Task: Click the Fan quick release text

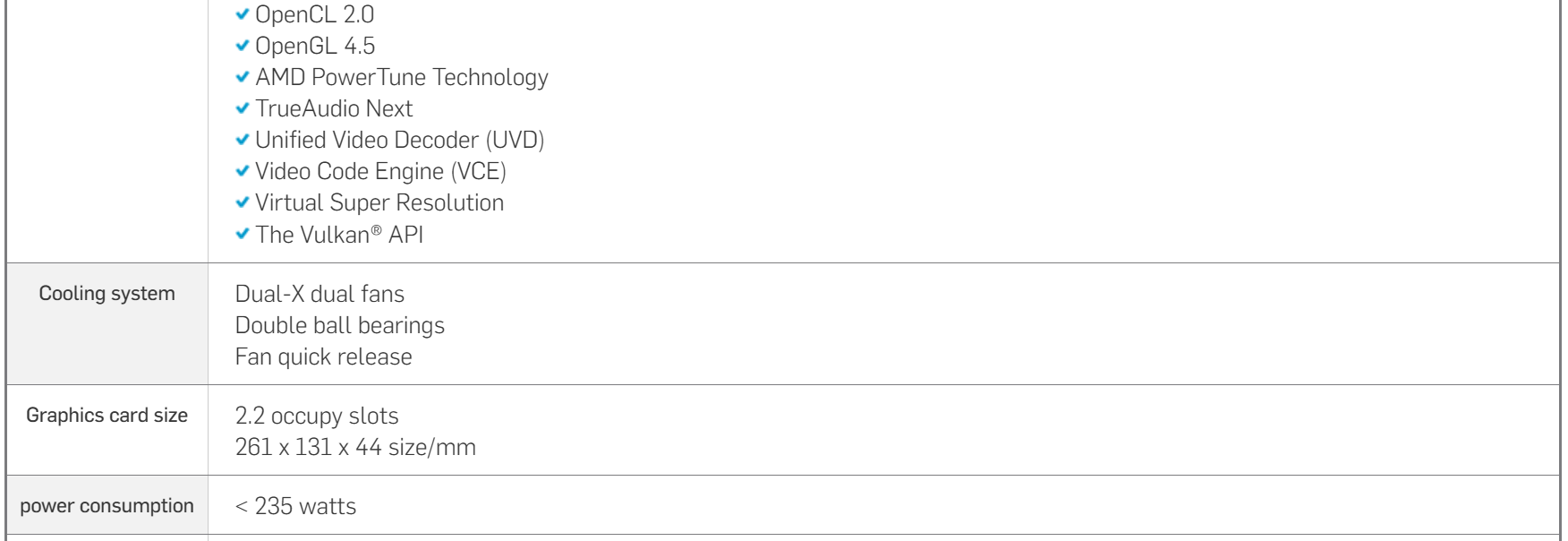Action: 324,356
